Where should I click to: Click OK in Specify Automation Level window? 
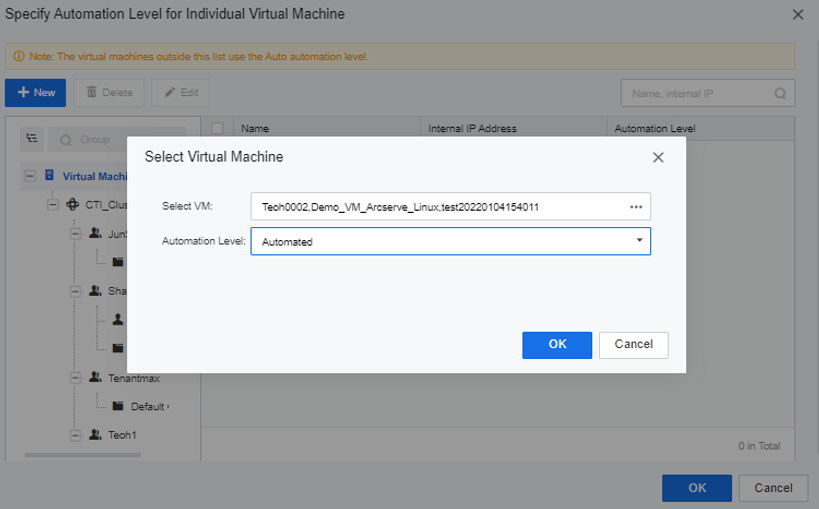(697, 488)
